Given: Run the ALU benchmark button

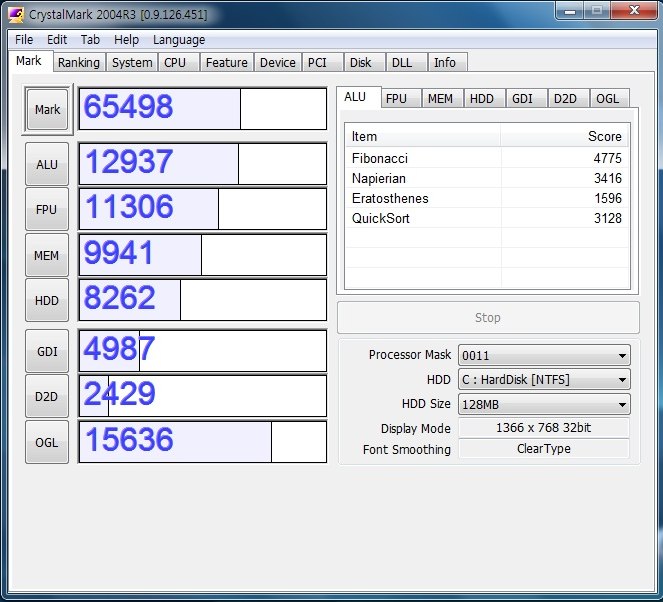Looking at the screenshot, I should tap(47, 164).
